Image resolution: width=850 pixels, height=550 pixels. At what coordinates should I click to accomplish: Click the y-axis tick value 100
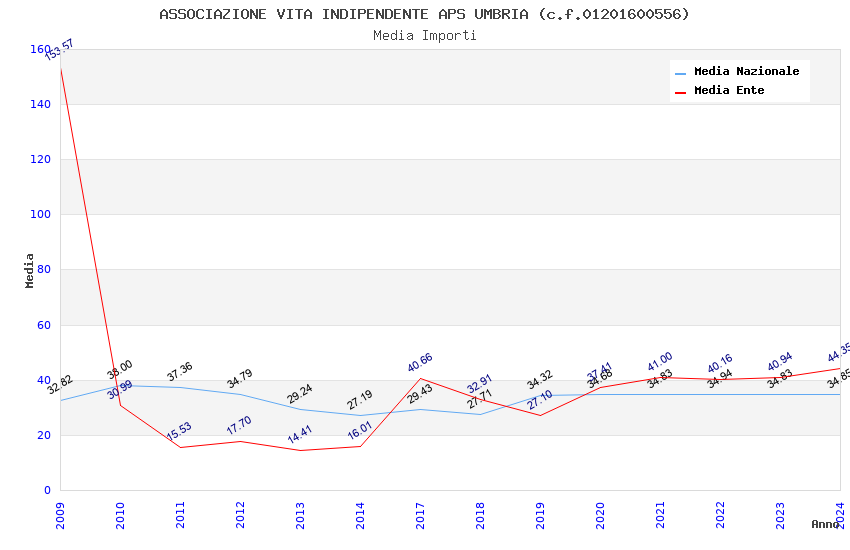point(40,214)
